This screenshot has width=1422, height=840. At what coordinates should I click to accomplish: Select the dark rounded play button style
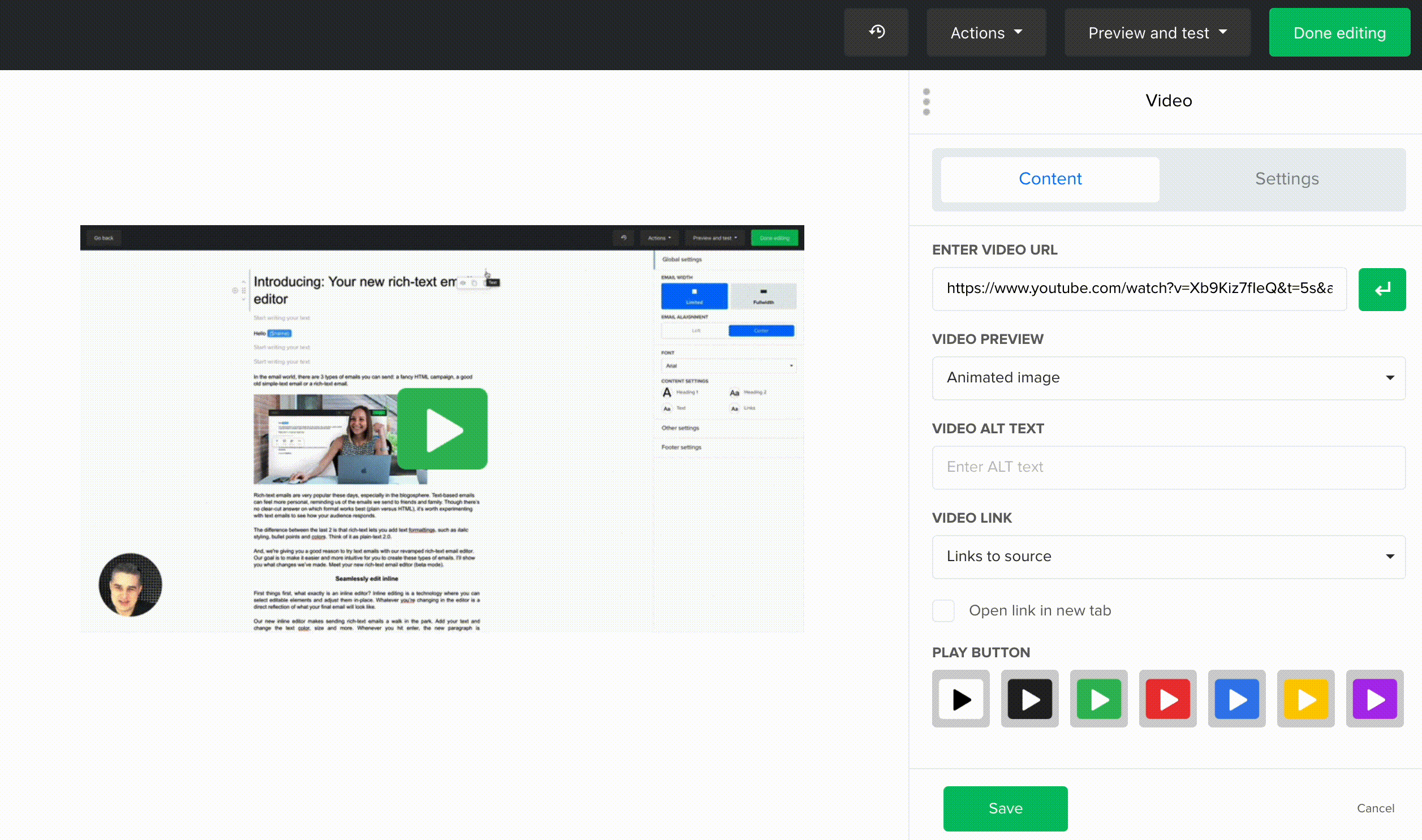(1029, 699)
